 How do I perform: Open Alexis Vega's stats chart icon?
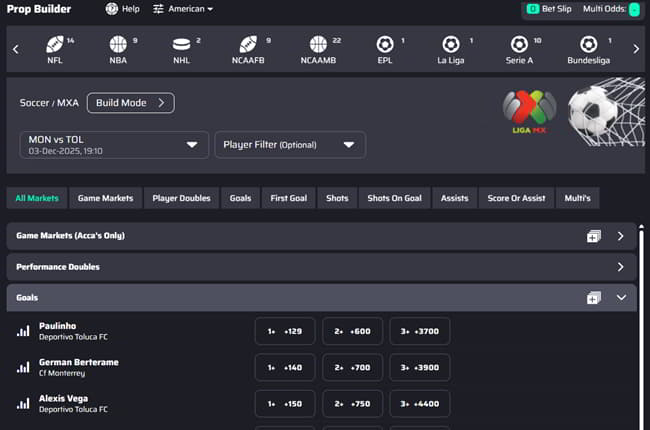tap(23, 403)
